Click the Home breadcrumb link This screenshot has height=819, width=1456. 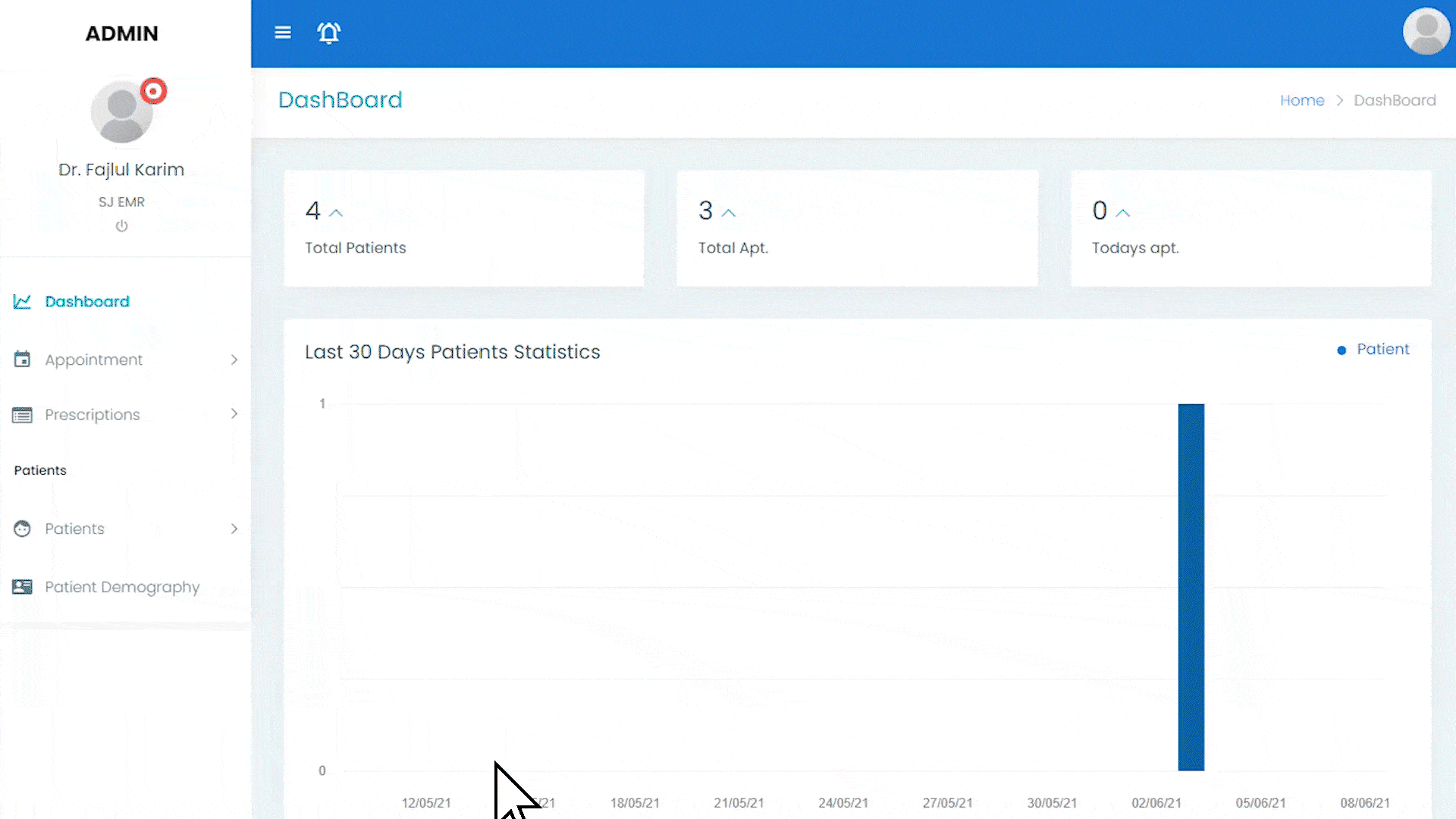(1302, 100)
